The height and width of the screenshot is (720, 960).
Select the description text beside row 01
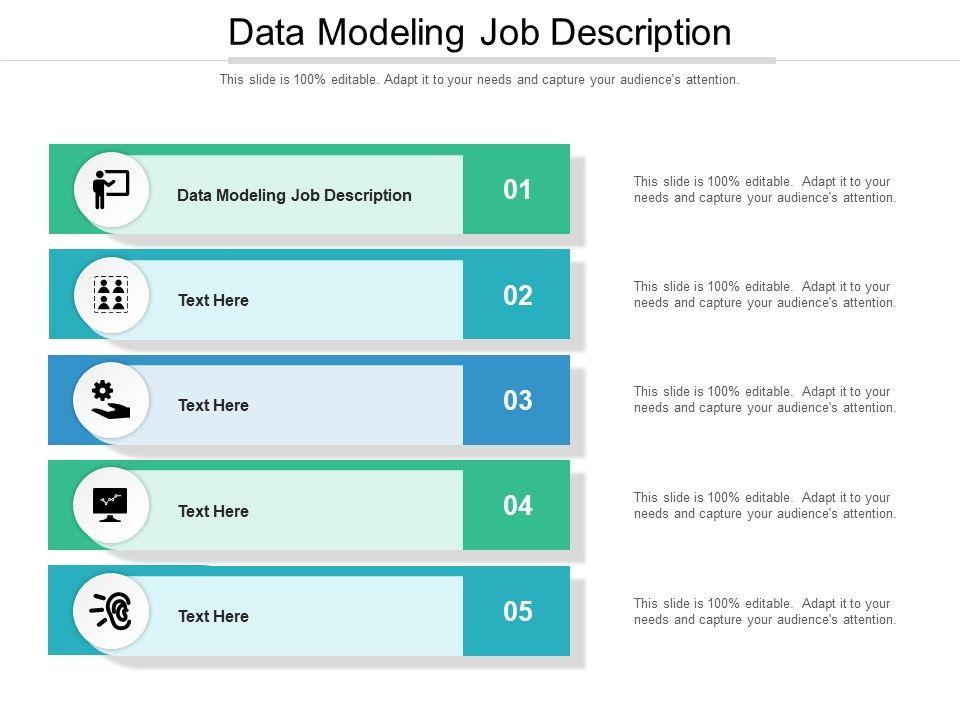[x=765, y=190]
